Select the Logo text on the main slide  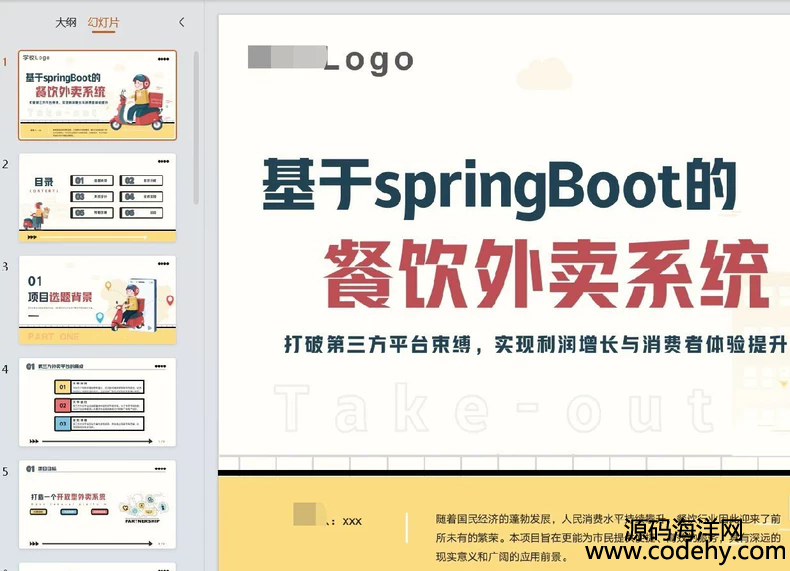(368, 59)
